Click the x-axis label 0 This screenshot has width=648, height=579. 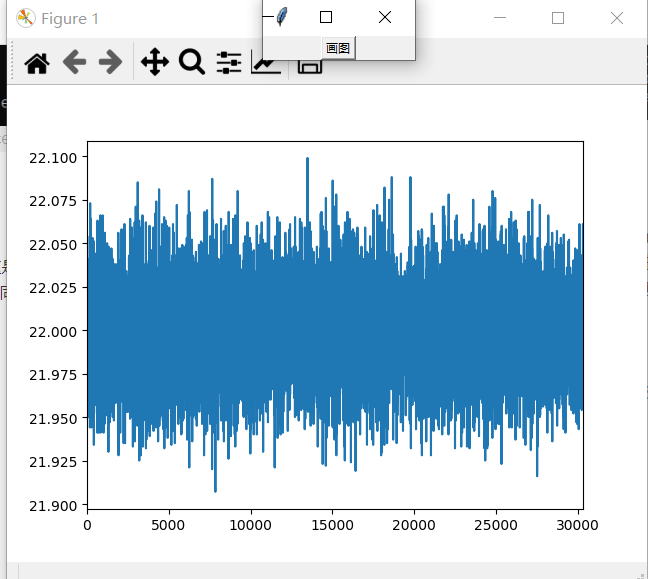coord(87,525)
